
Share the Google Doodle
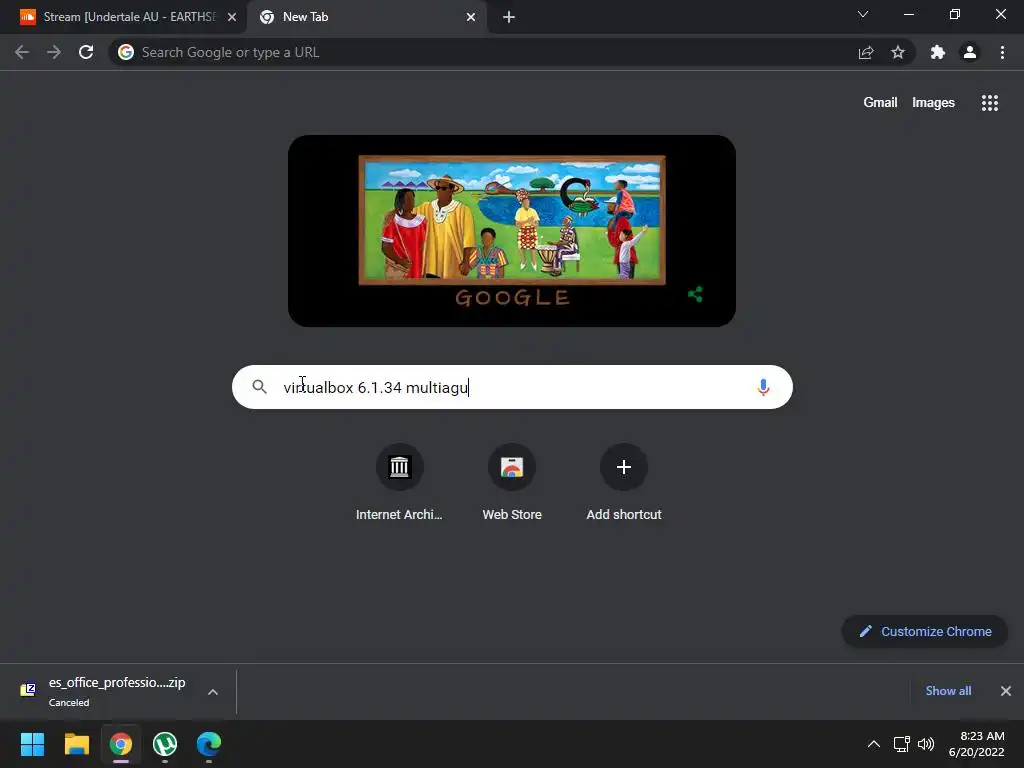696,294
